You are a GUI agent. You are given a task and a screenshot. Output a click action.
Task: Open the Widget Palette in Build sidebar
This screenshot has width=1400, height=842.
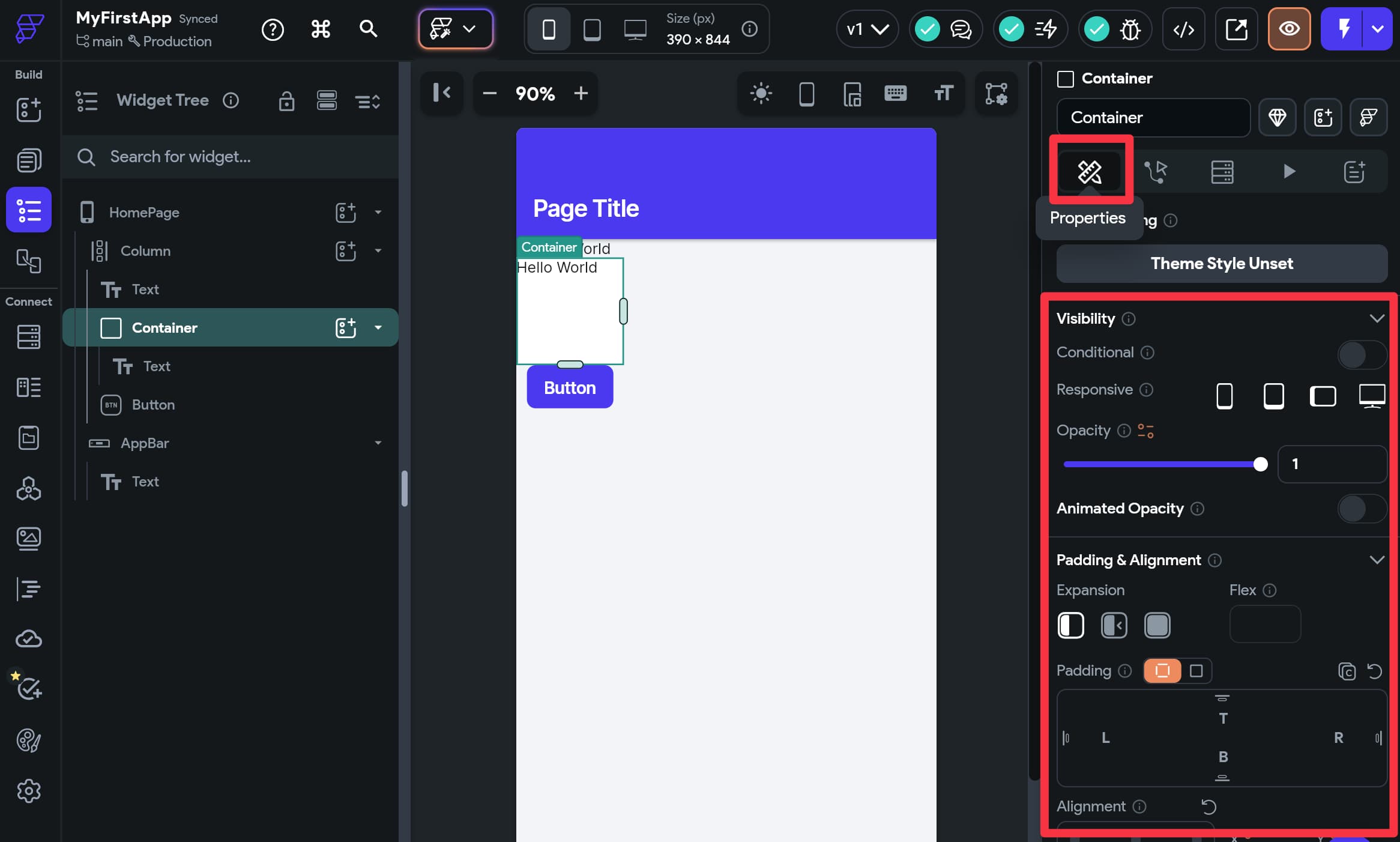(29, 110)
